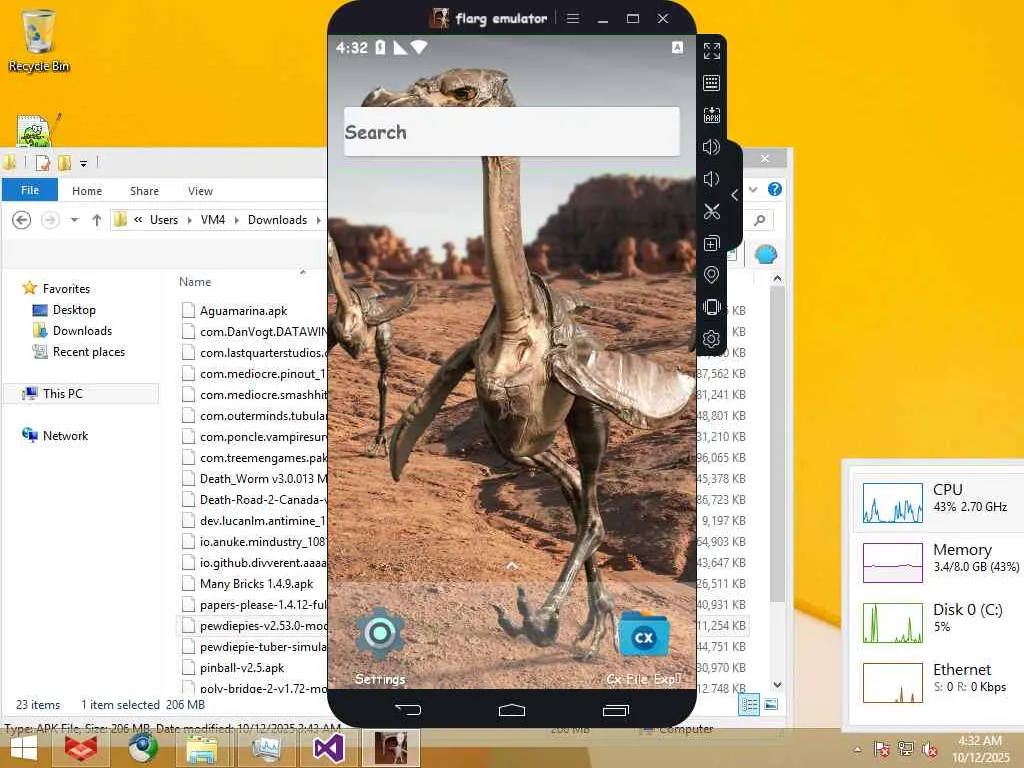Open the View ribbon tab in Explorer
1024x768 pixels.
click(x=200, y=191)
